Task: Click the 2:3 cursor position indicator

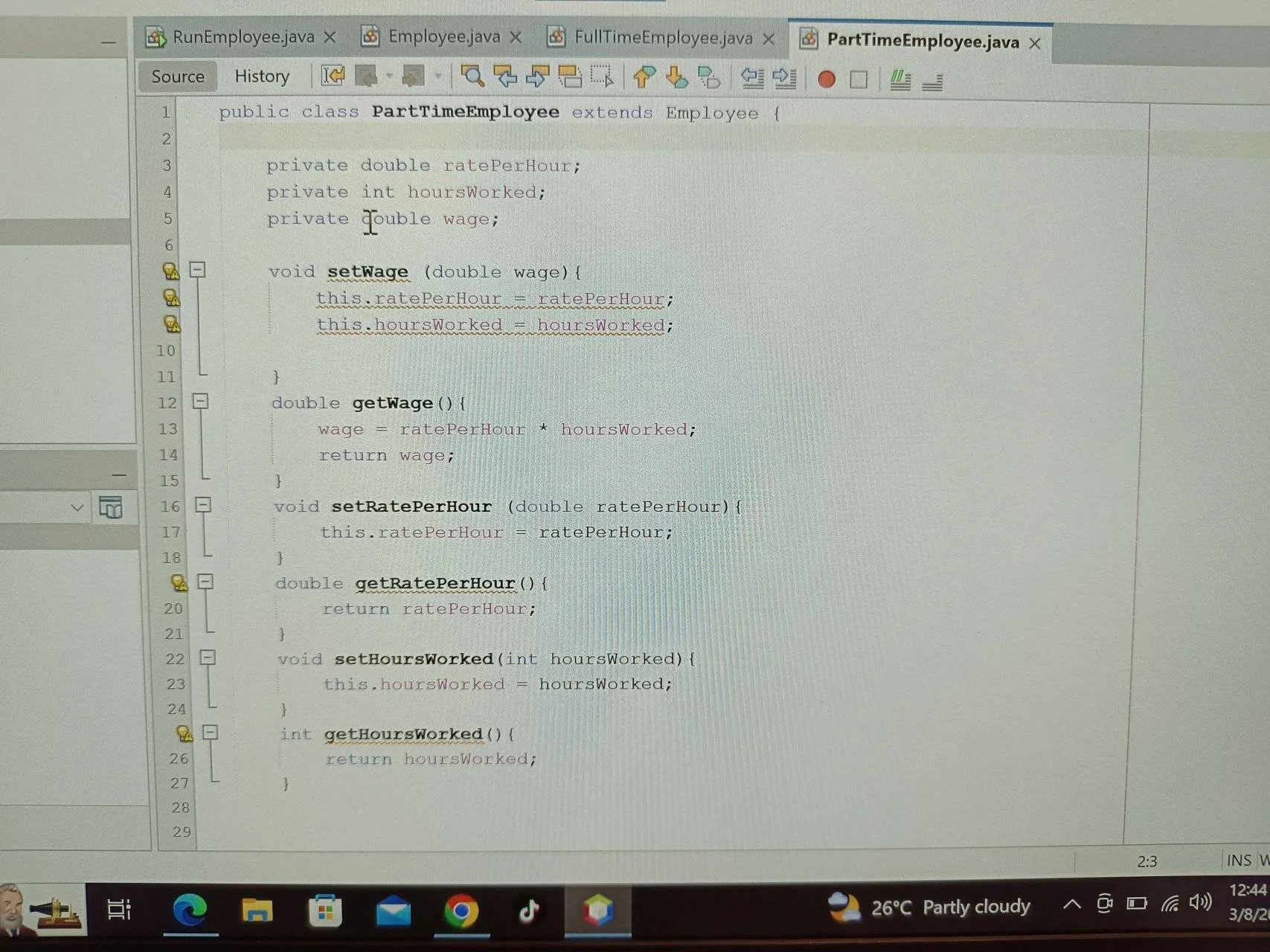Action: [1147, 861]
